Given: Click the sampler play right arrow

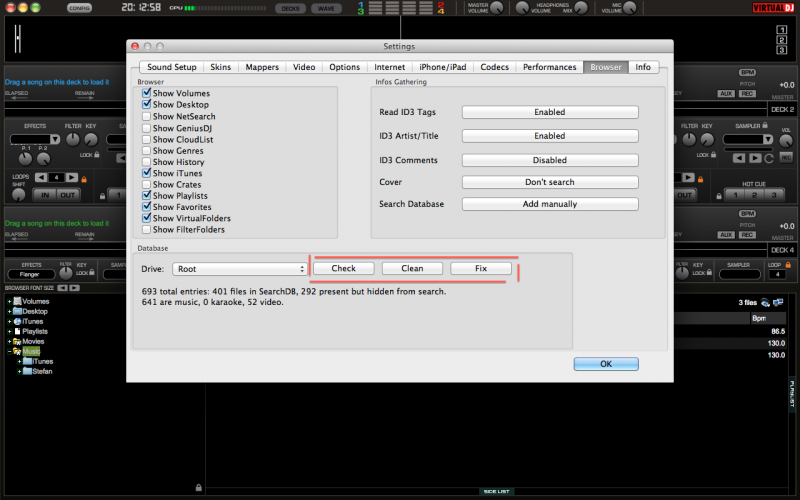Looking at the screenshot, I should pyautogui.click(x=755, y=158).
